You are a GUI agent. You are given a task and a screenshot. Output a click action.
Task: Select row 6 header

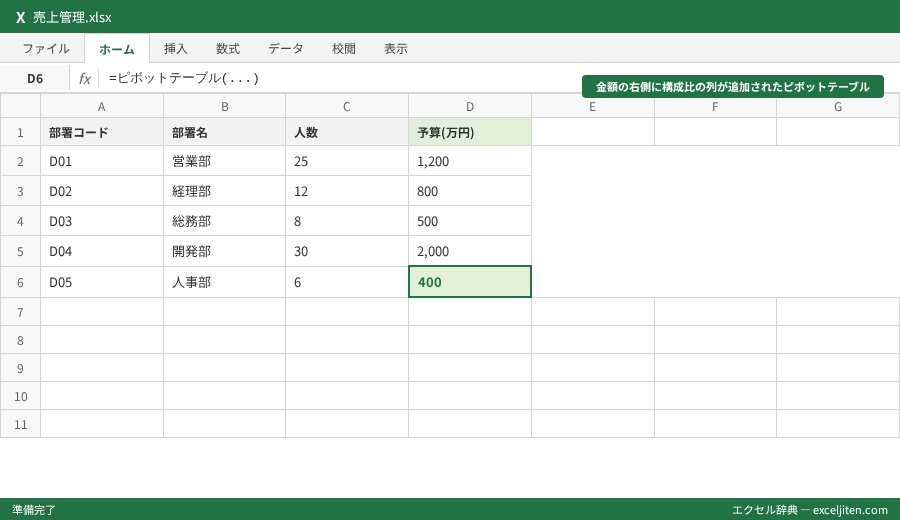pos(20,282)
